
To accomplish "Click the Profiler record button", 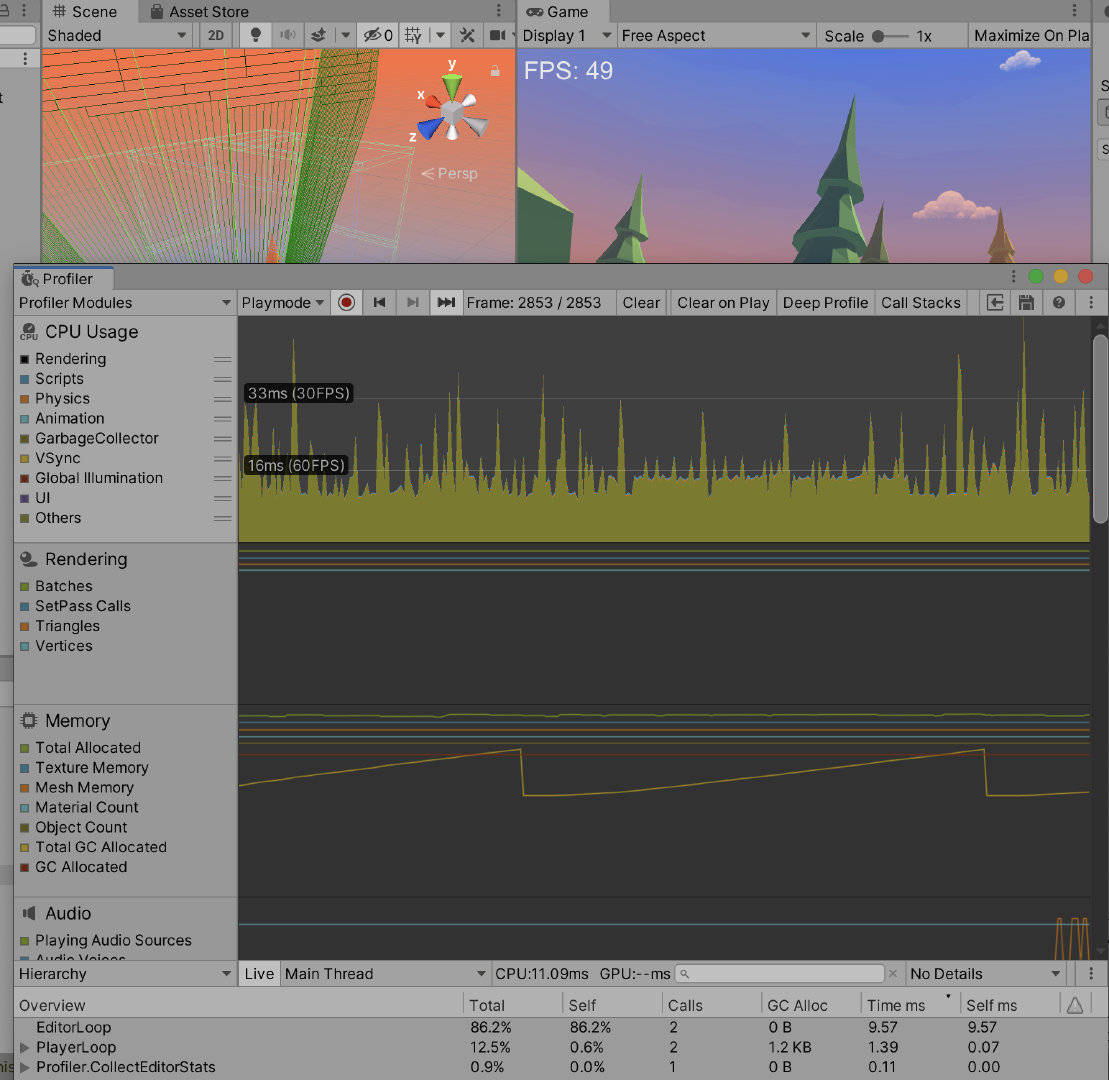I will [x=346, y=303].
